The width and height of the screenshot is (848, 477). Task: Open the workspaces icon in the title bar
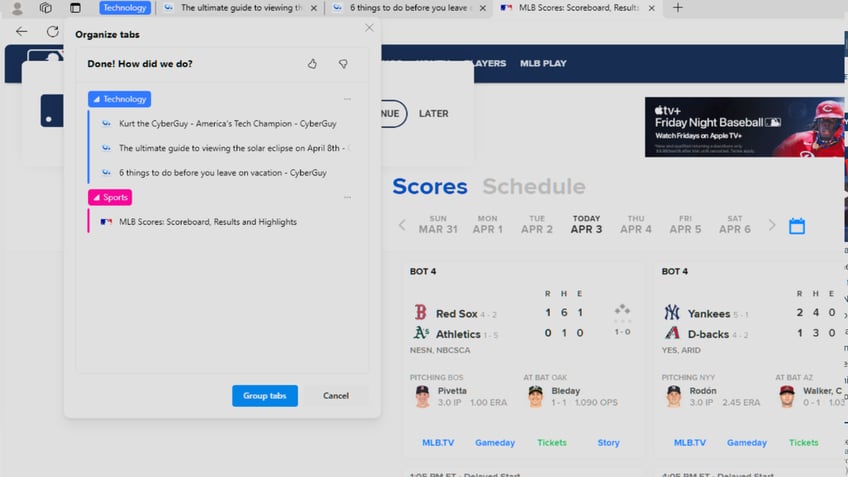(46, 8)
